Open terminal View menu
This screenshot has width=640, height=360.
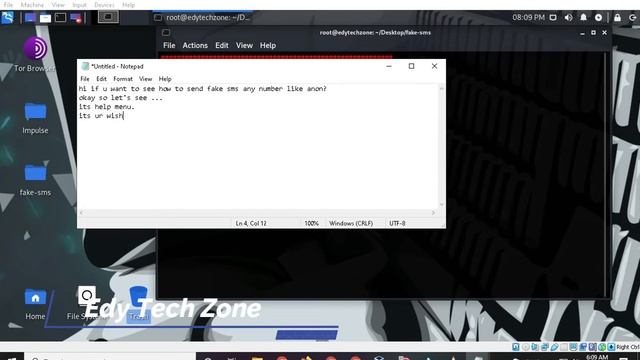point(244,45)
